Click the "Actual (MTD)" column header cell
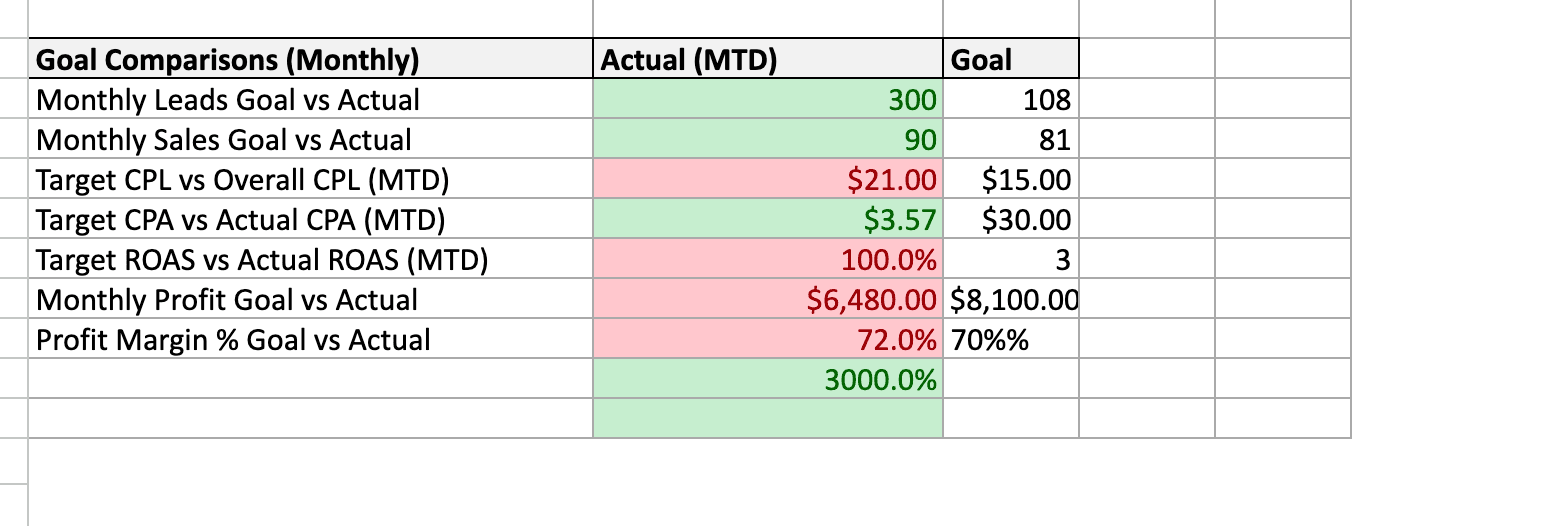Viewport: 1542px width, 526px height. [767, 60]
